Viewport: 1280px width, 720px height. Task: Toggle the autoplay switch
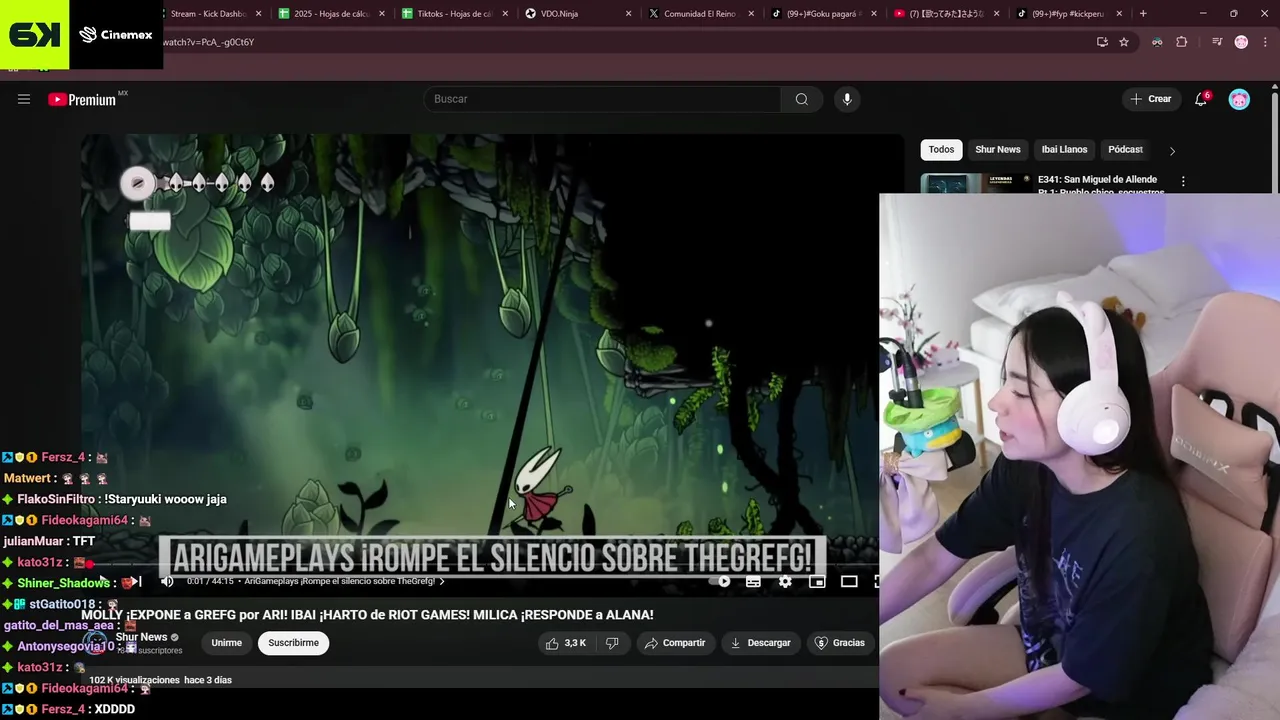coord(720,581)
